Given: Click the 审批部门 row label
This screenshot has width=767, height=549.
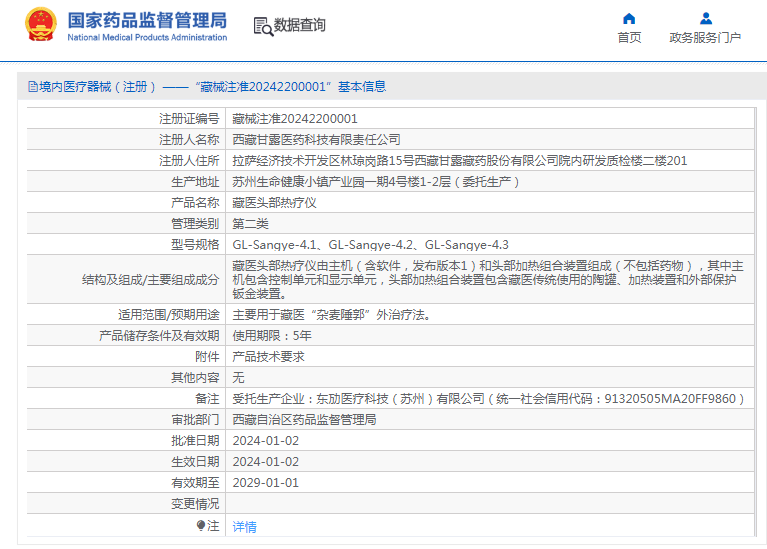Looking at the screenshot, I should coord(195,420).
